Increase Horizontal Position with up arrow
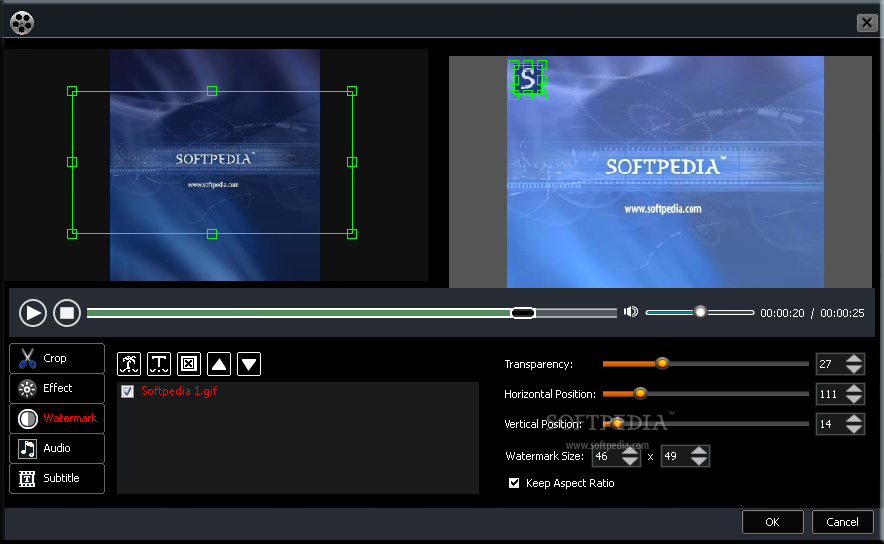 (x=854, y=388)
